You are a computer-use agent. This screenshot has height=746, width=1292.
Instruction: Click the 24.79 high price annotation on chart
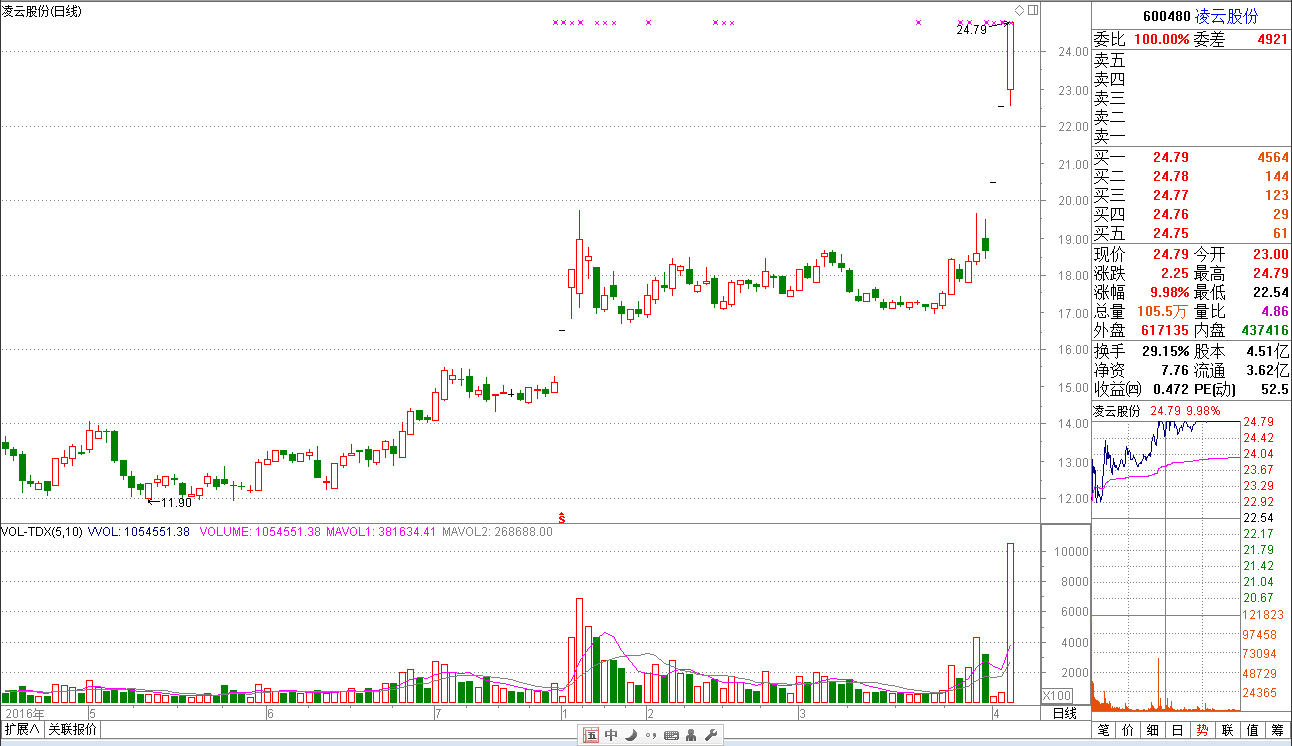[x=972, y=30]
